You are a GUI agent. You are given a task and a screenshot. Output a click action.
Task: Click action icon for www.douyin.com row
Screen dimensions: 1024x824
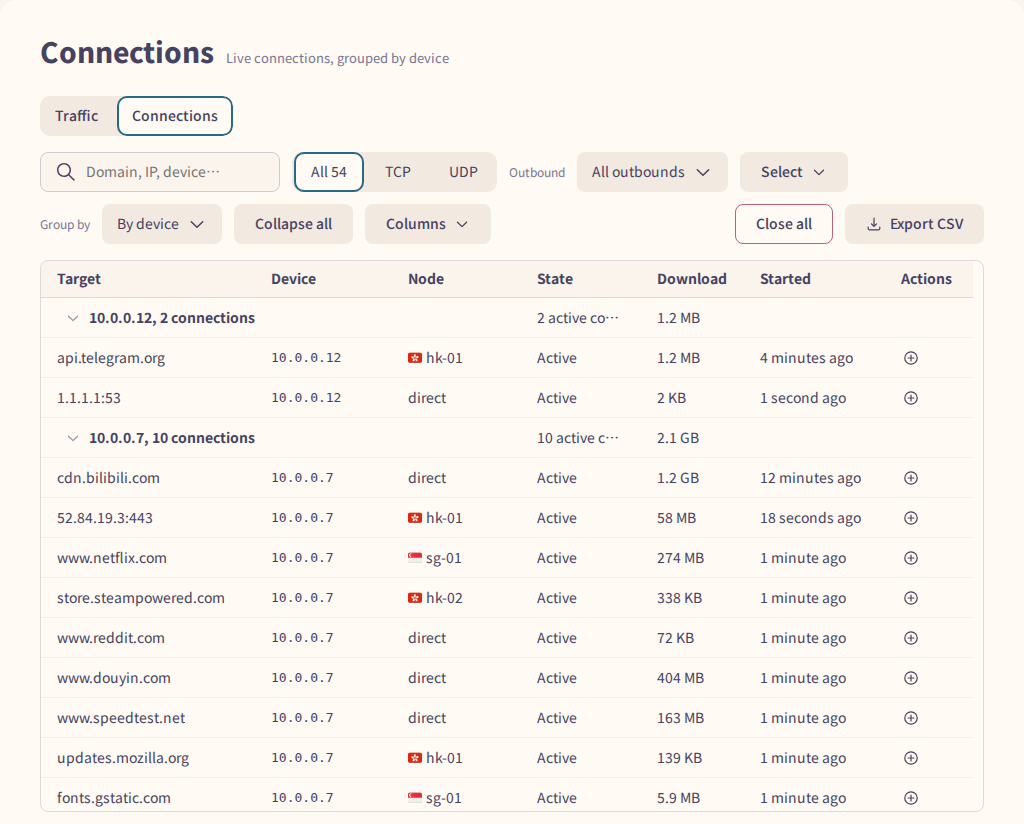(x=910, y=678)
